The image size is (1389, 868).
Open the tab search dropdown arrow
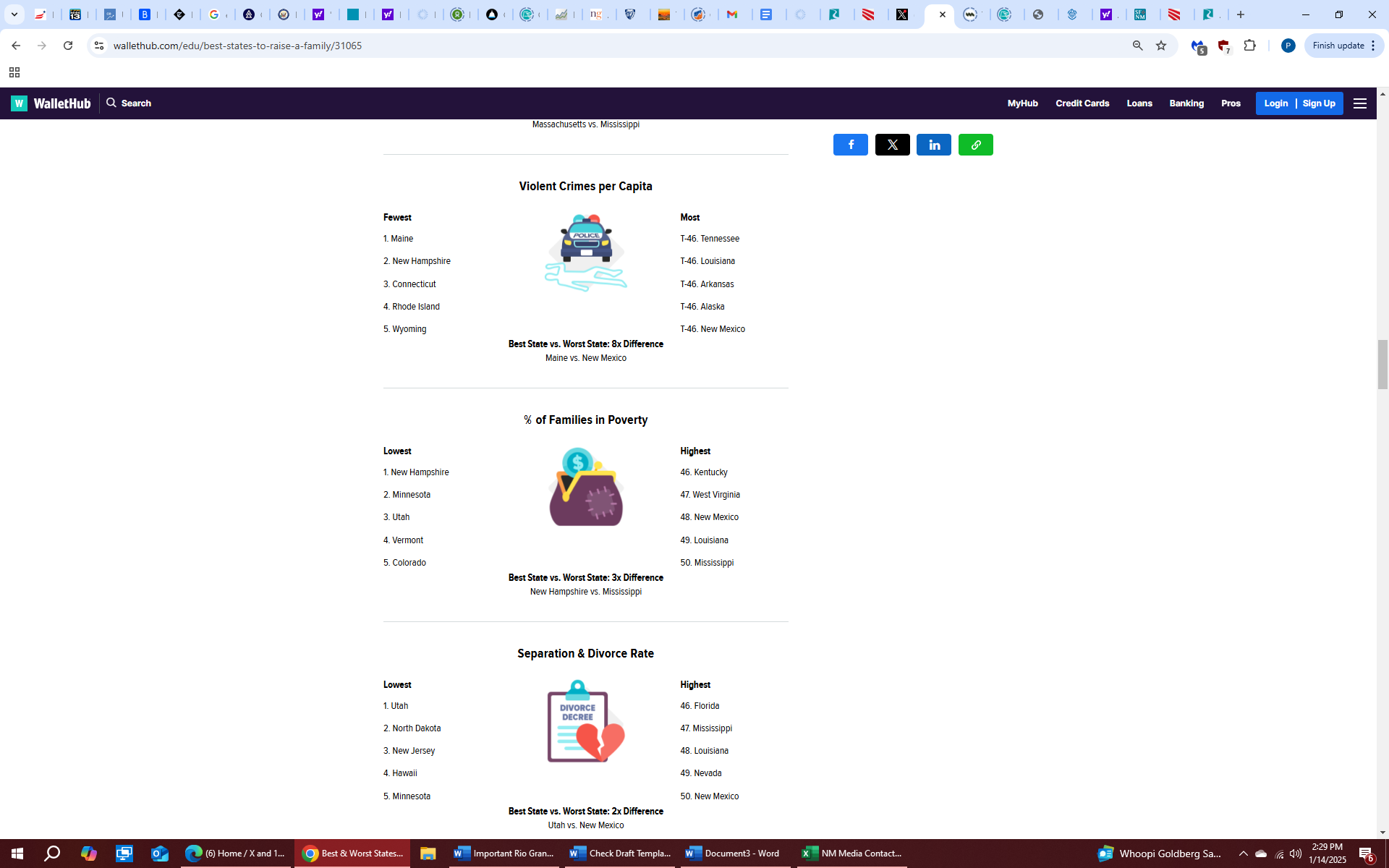coord(14,14)
